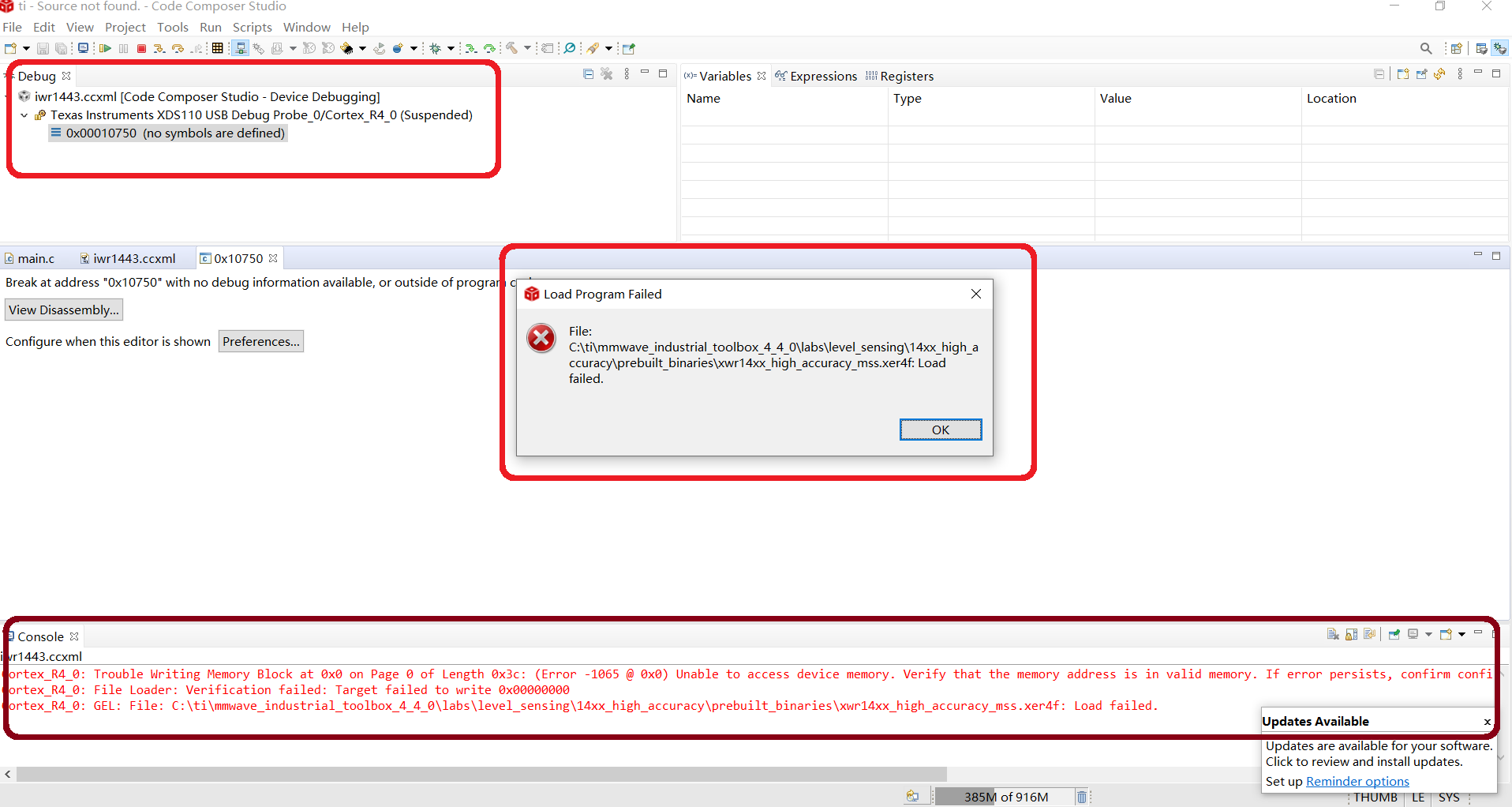This screenshot has width=1512, height=807.
Task: Click the Preferences... button
Action: click(261, 341)
